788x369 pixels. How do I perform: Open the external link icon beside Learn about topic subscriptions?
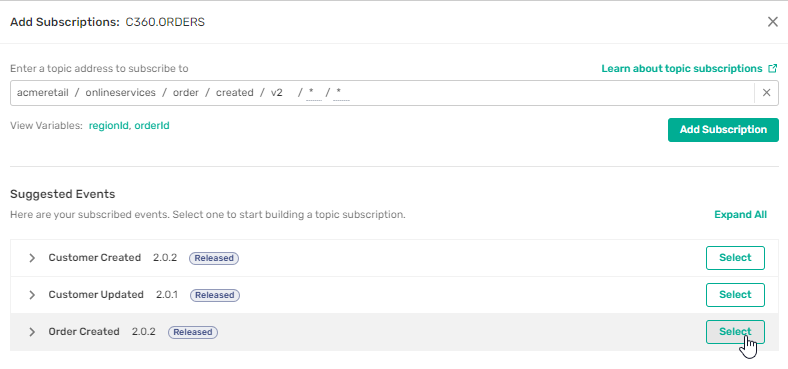[773, 68]
